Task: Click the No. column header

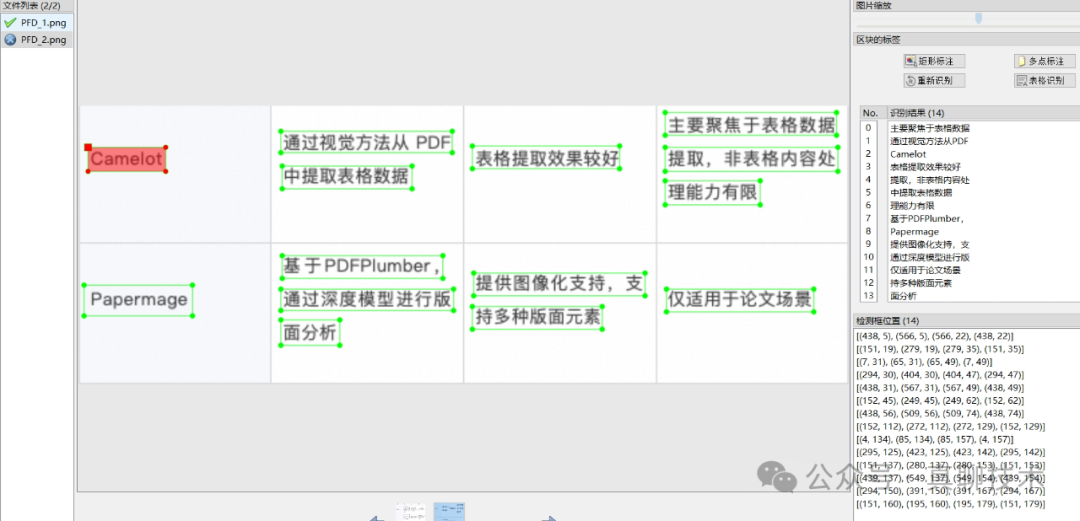Action: tap(870, 113)
